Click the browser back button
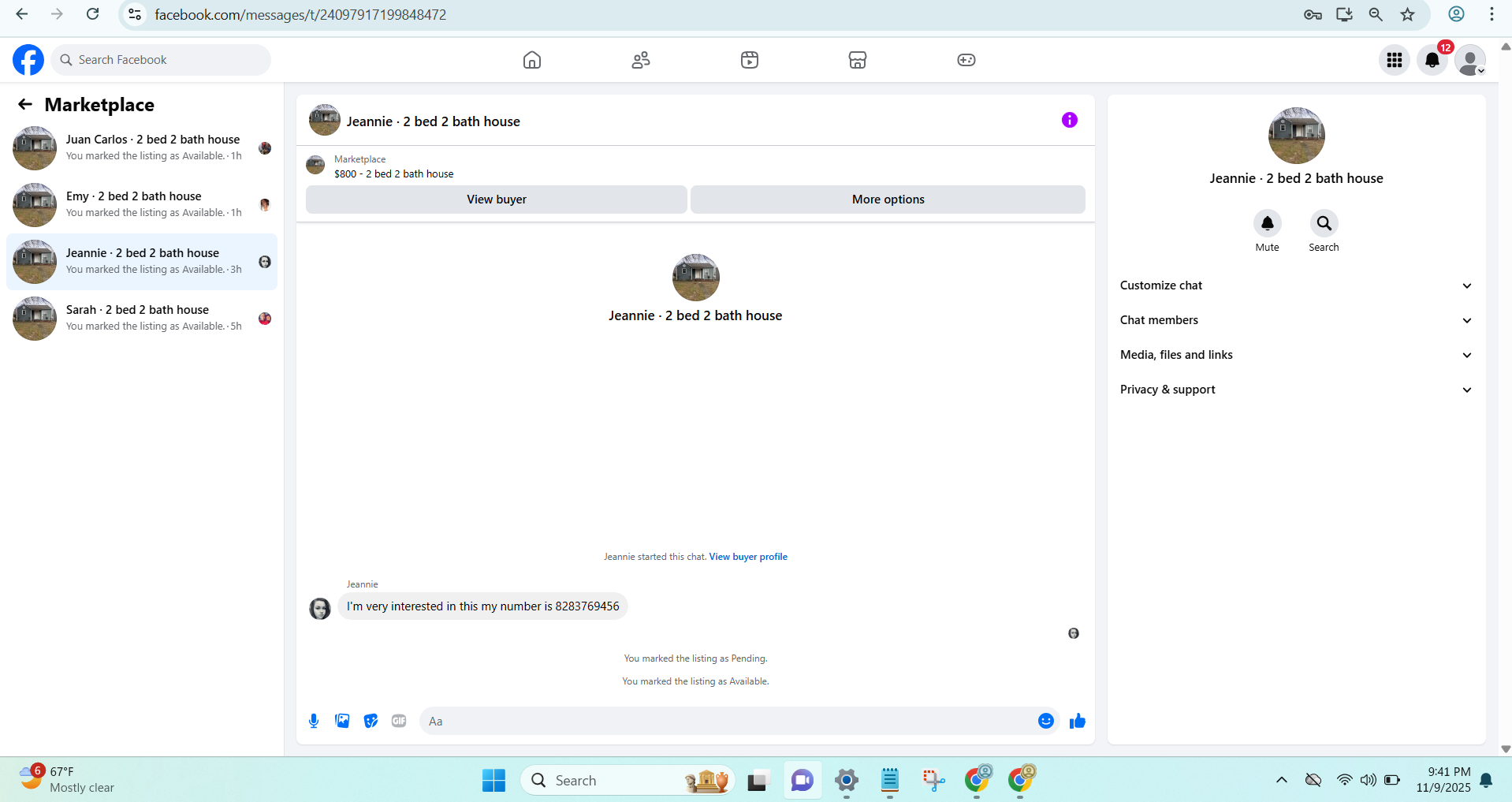The image size is (1512, 802). [22, 14]
